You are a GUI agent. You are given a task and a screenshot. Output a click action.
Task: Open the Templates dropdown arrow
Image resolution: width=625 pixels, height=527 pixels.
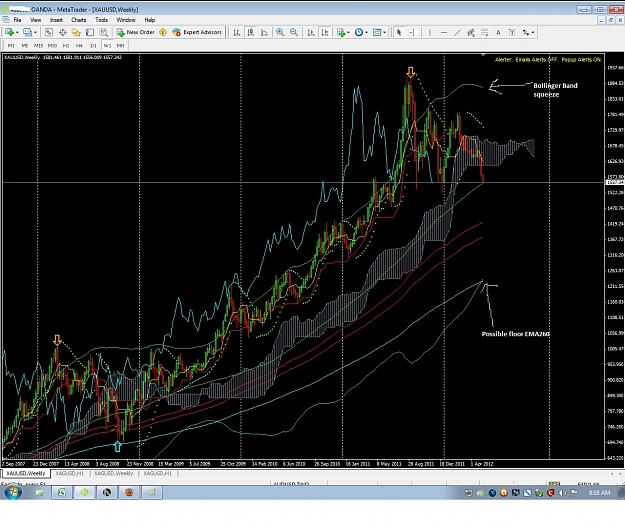point(385,33)
